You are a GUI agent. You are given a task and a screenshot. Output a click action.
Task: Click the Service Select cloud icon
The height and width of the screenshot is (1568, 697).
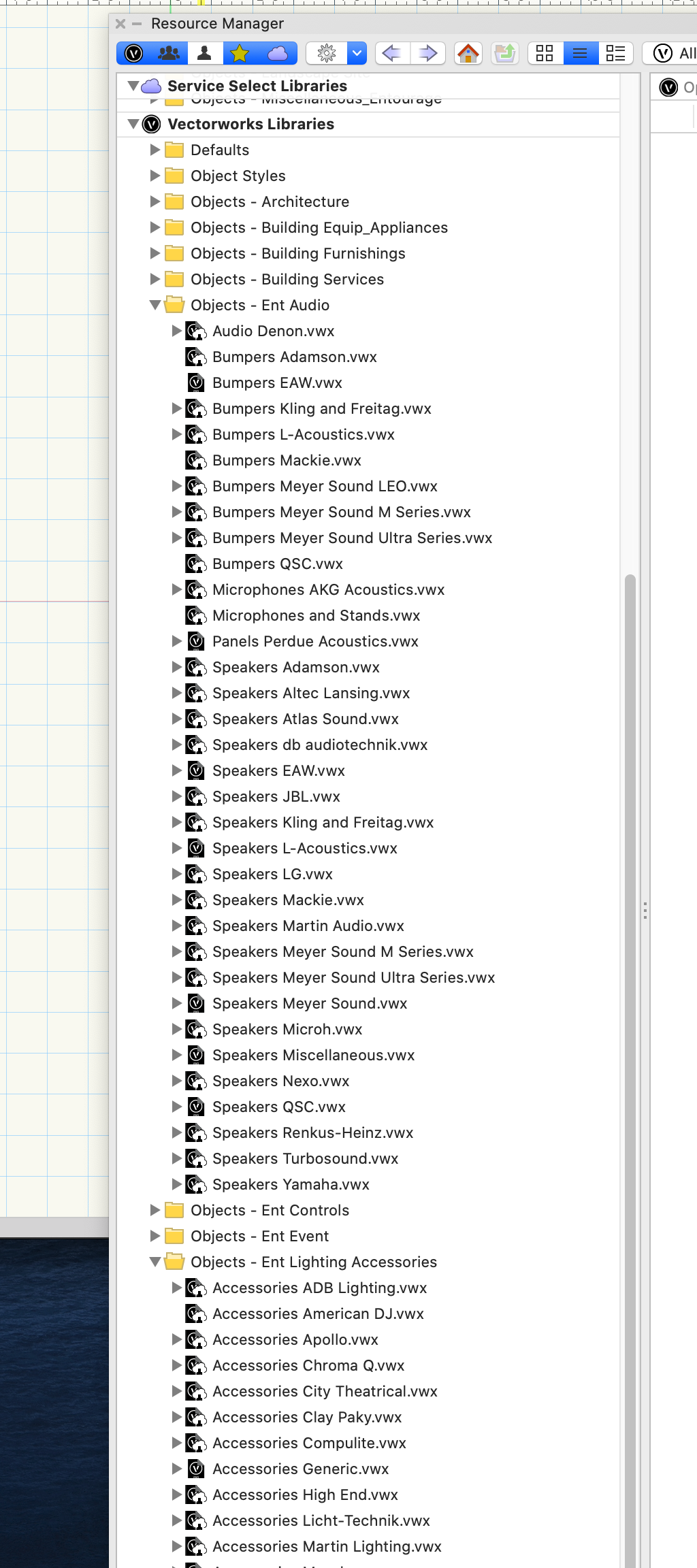278,53
